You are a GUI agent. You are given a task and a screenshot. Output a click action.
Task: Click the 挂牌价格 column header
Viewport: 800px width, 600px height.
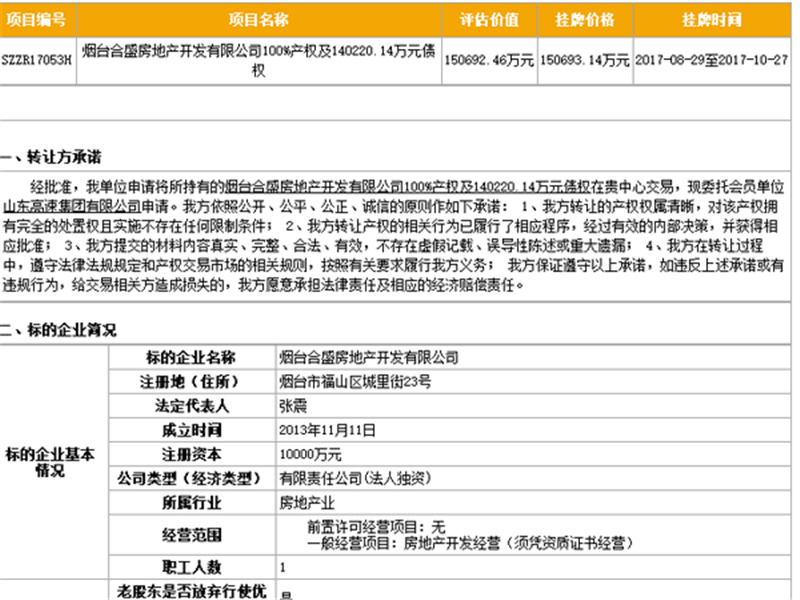click(585, 20)
